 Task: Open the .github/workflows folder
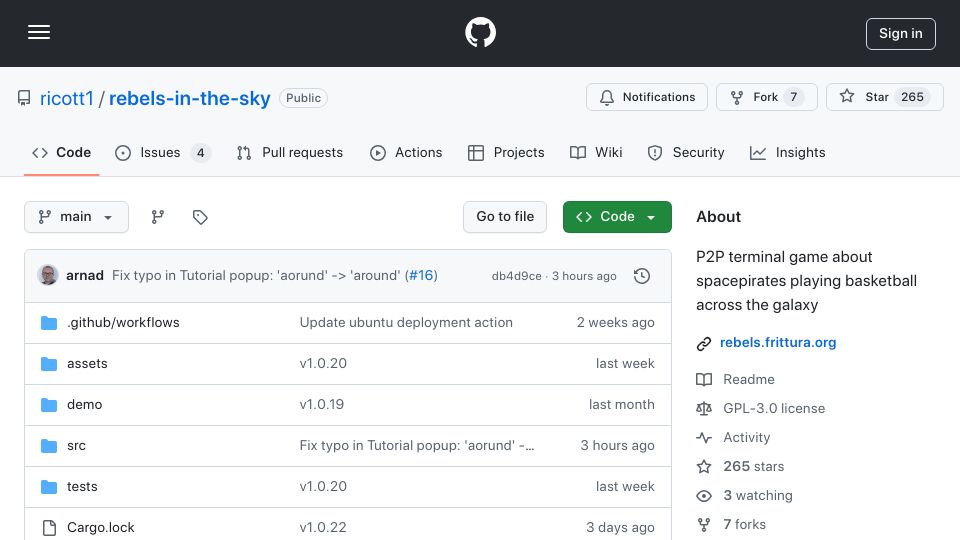point(123,323)
